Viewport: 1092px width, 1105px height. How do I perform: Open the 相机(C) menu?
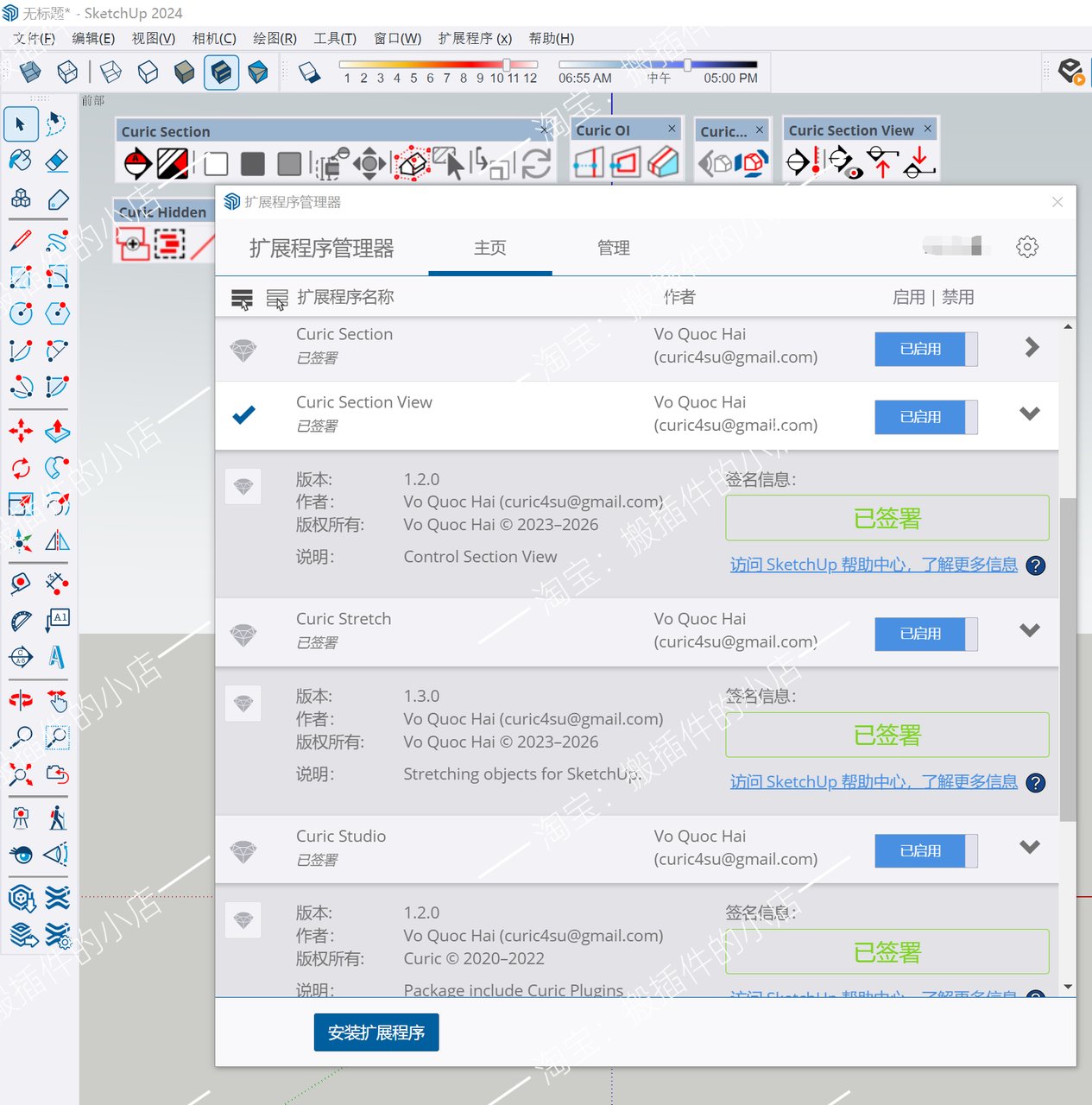click(x=214, y=38)
